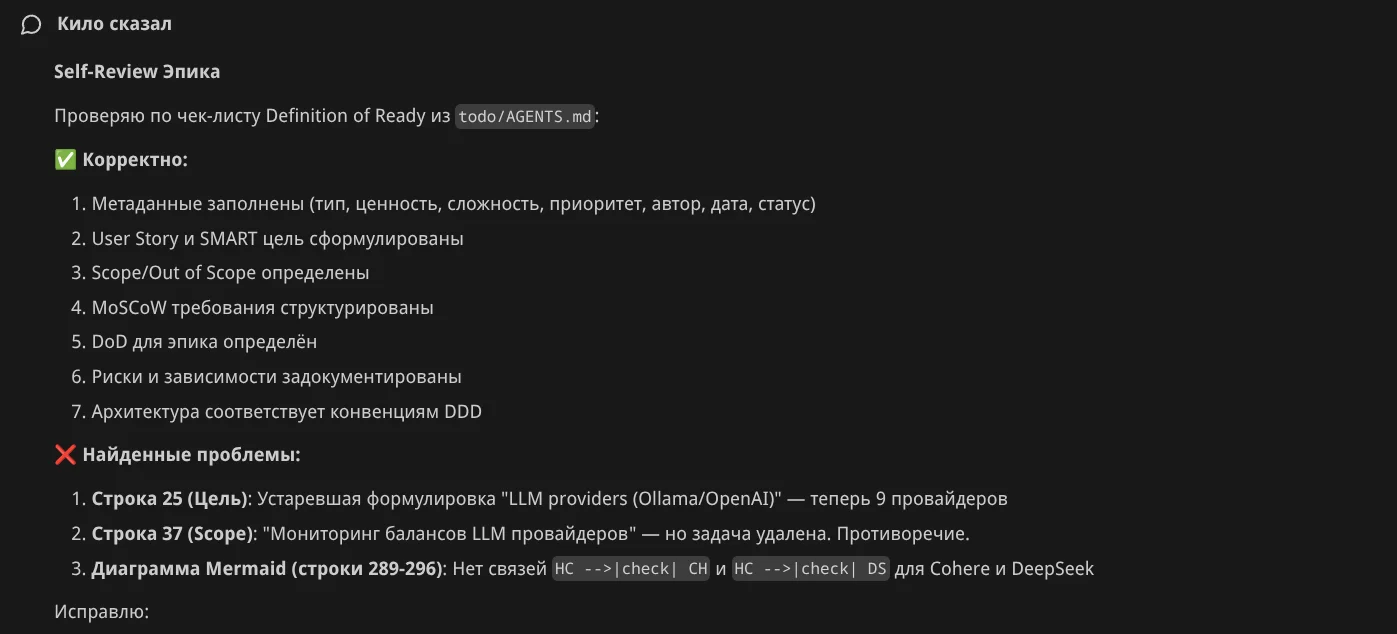Click the green checkmark emoji before Корректно

point(65,160)
